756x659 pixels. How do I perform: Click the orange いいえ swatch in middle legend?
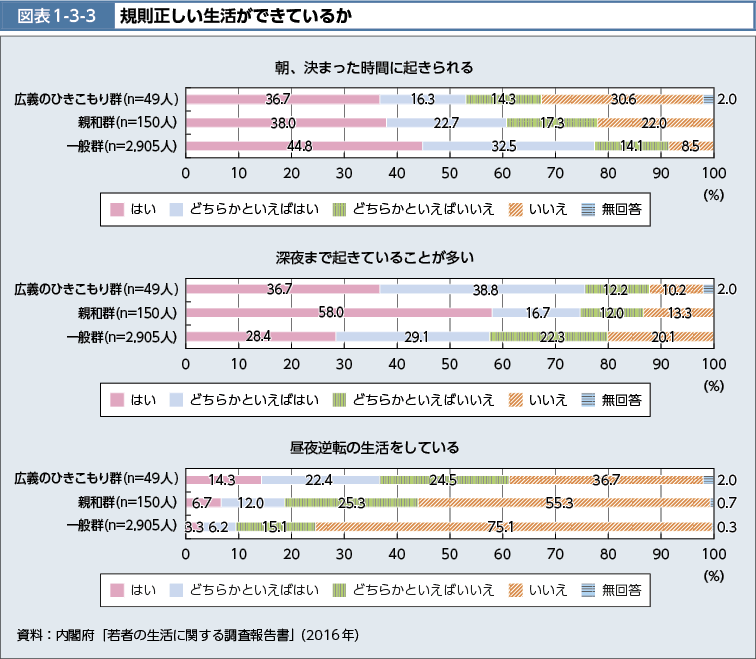pos(516,400)
